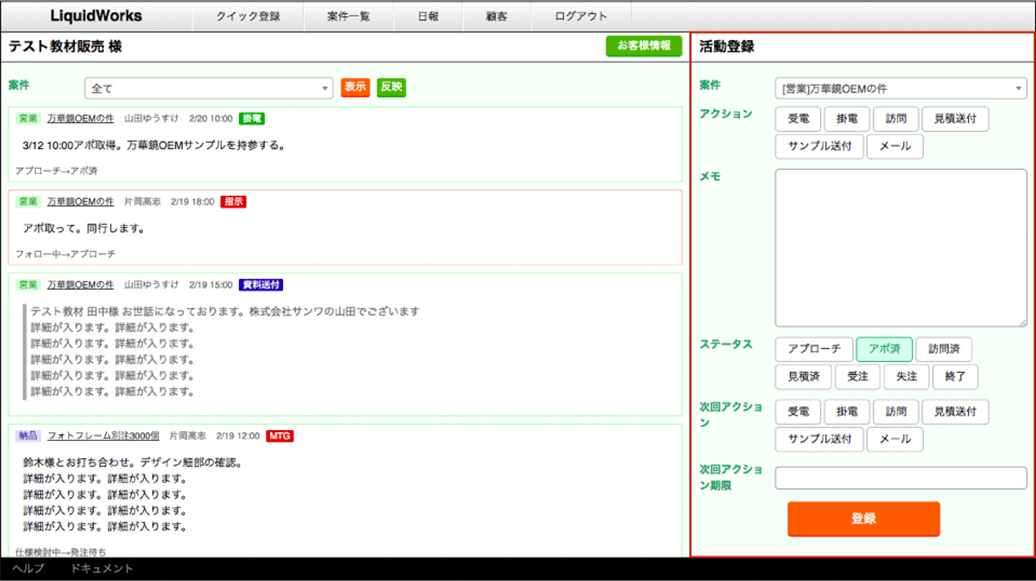Screen dimensions: 1036x581
Task: Go to 案件一覧 in the top navigation
Action: point(349,16)
